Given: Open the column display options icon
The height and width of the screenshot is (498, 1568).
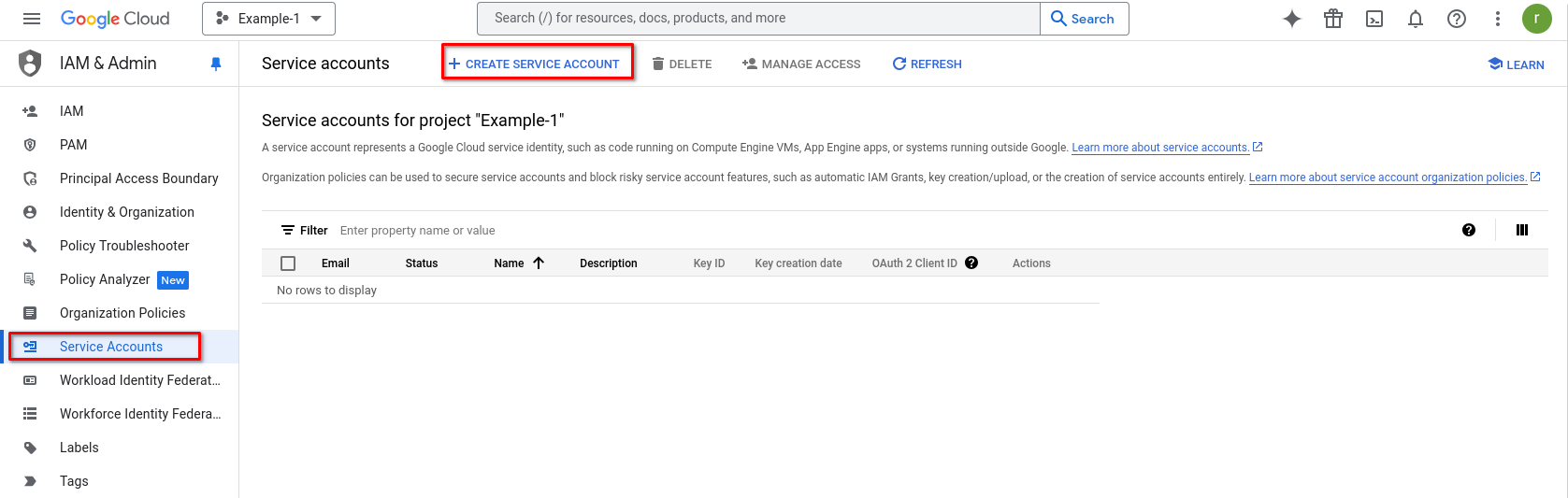Looking at the screenshot, I should 1522,230.
